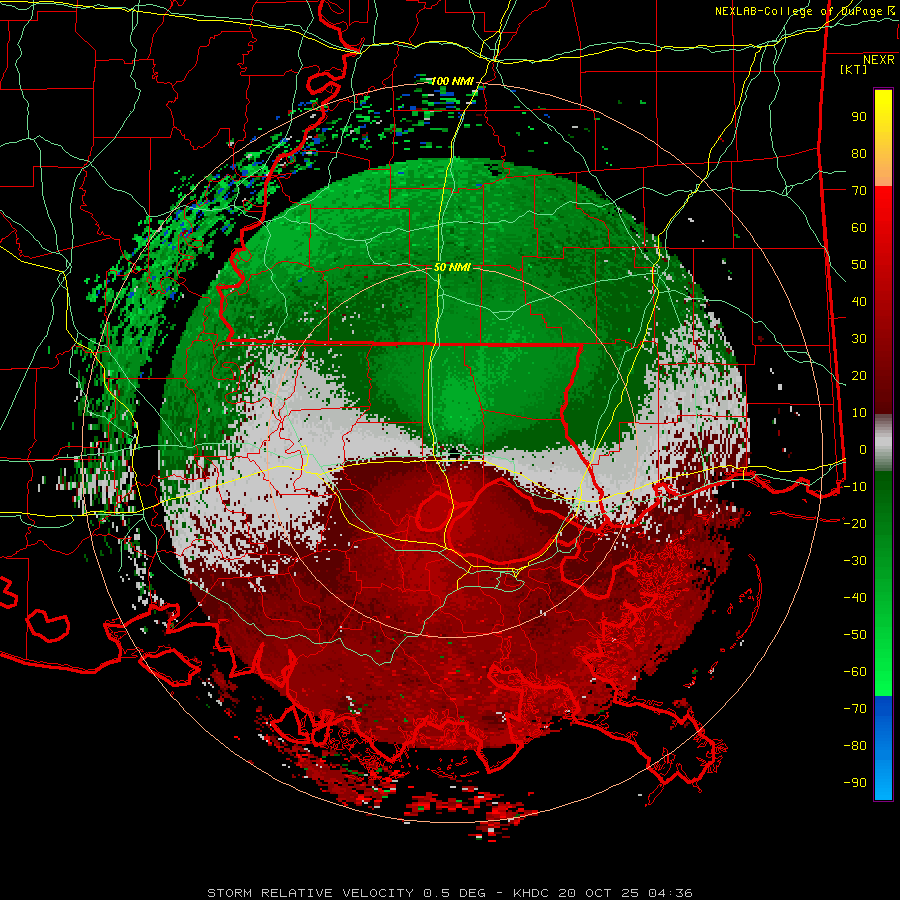Click the 50 NMI range ring label

coord(452,267)
